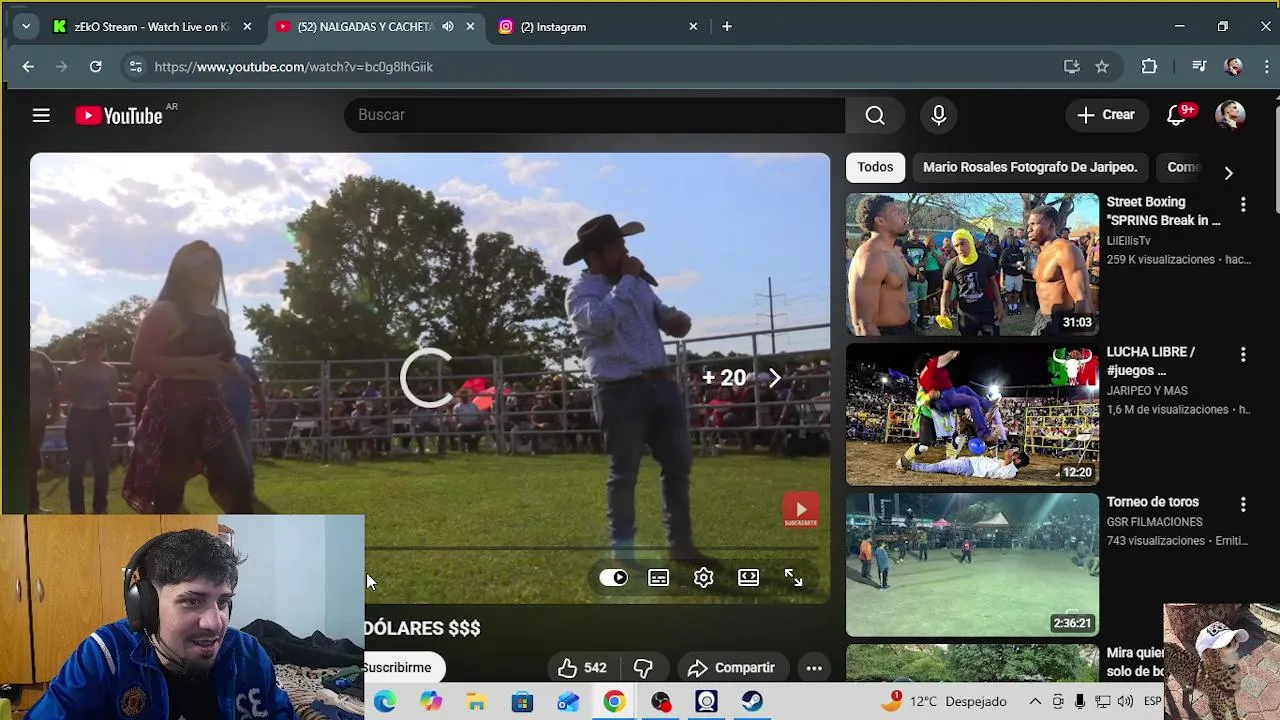Screen dimensions: 1280x720
Task: Click the Suscríbete watermark in video
Action: [x=800, y=510]
